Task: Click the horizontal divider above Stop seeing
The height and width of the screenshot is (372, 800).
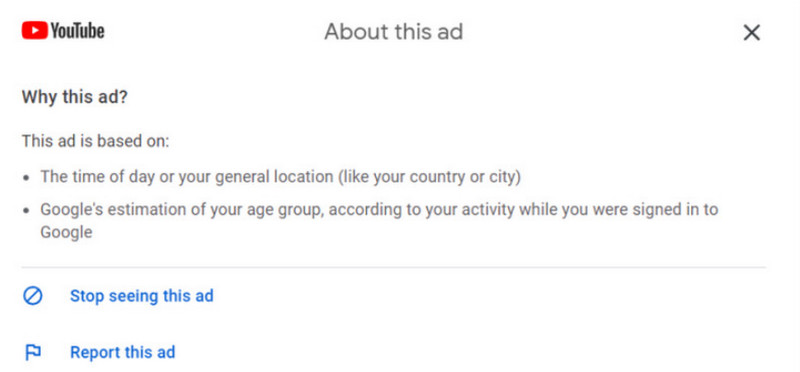Action: click(393, 267)
